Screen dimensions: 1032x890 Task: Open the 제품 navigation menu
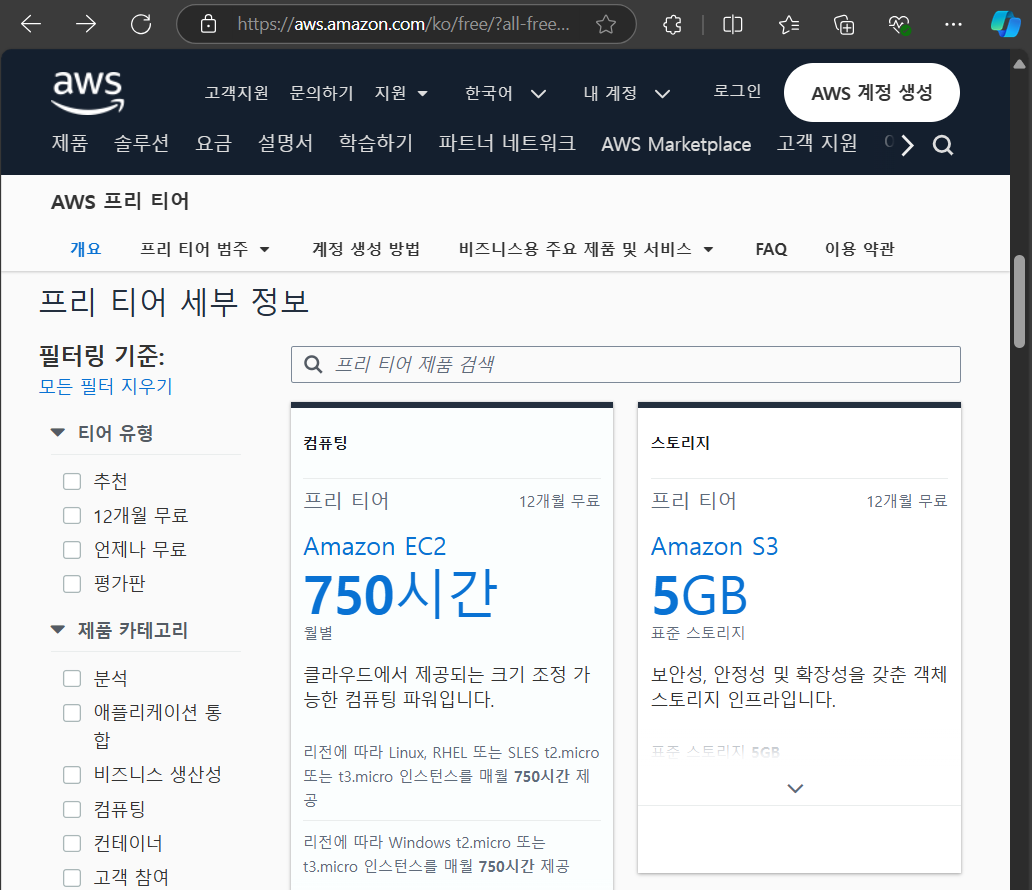click(70, 144)
